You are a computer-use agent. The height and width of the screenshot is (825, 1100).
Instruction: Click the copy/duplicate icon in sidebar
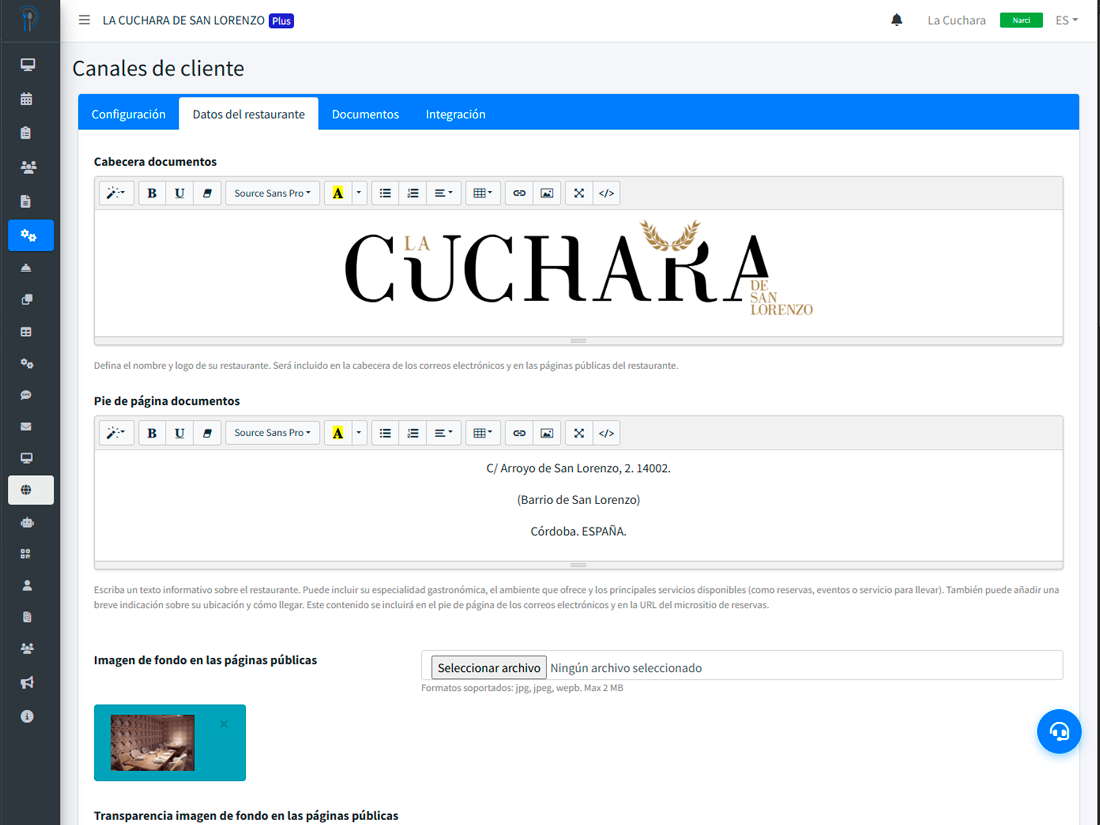pyautogui.click(x=27, y=300)
